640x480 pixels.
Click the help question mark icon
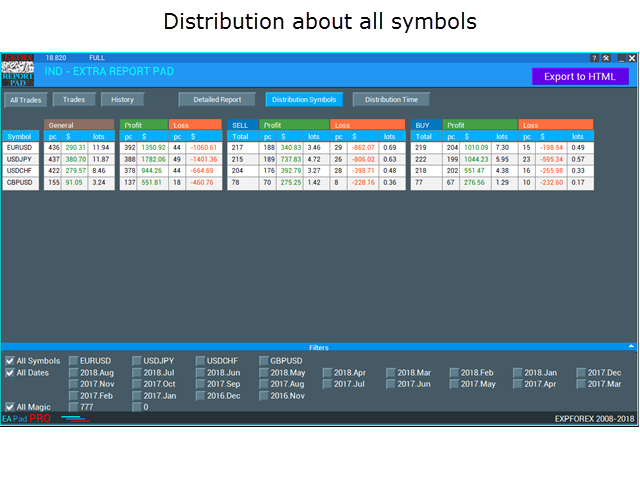point(595,58)
